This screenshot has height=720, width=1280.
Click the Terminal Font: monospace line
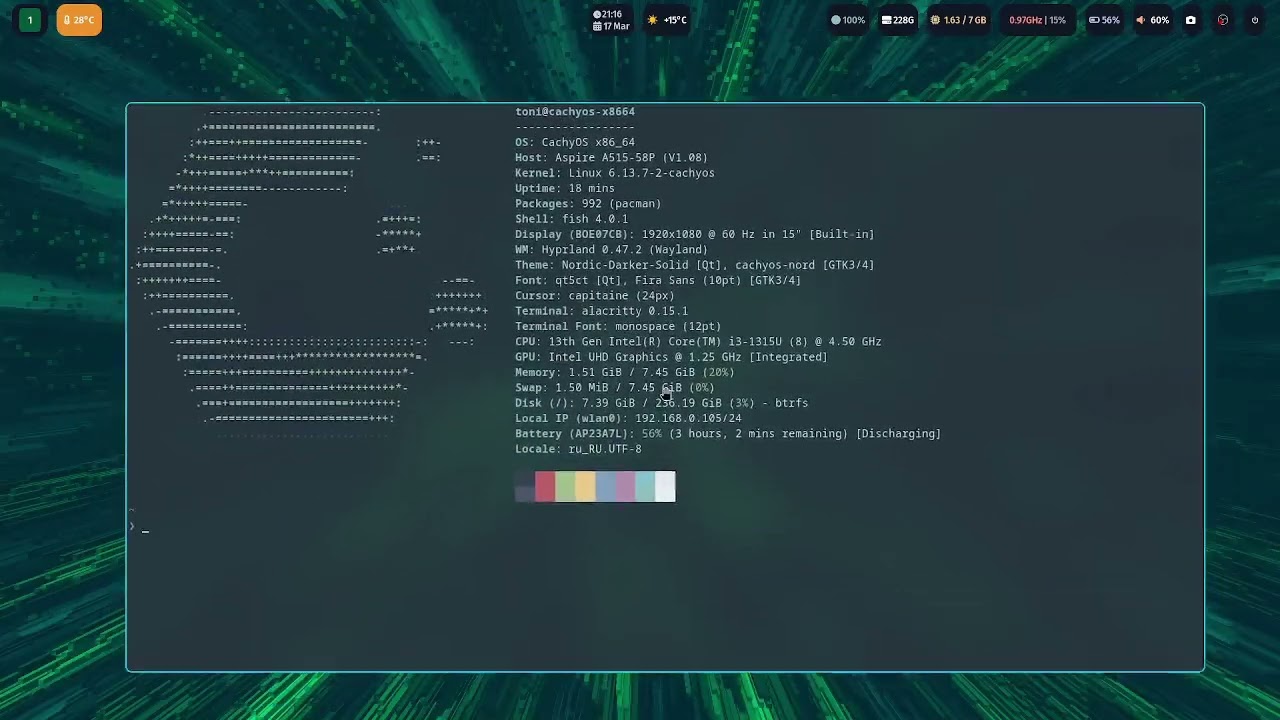(618, 327)
